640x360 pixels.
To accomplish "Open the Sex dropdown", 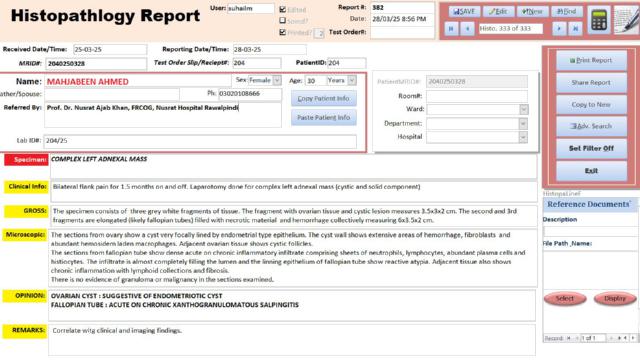I will point(277,80).
